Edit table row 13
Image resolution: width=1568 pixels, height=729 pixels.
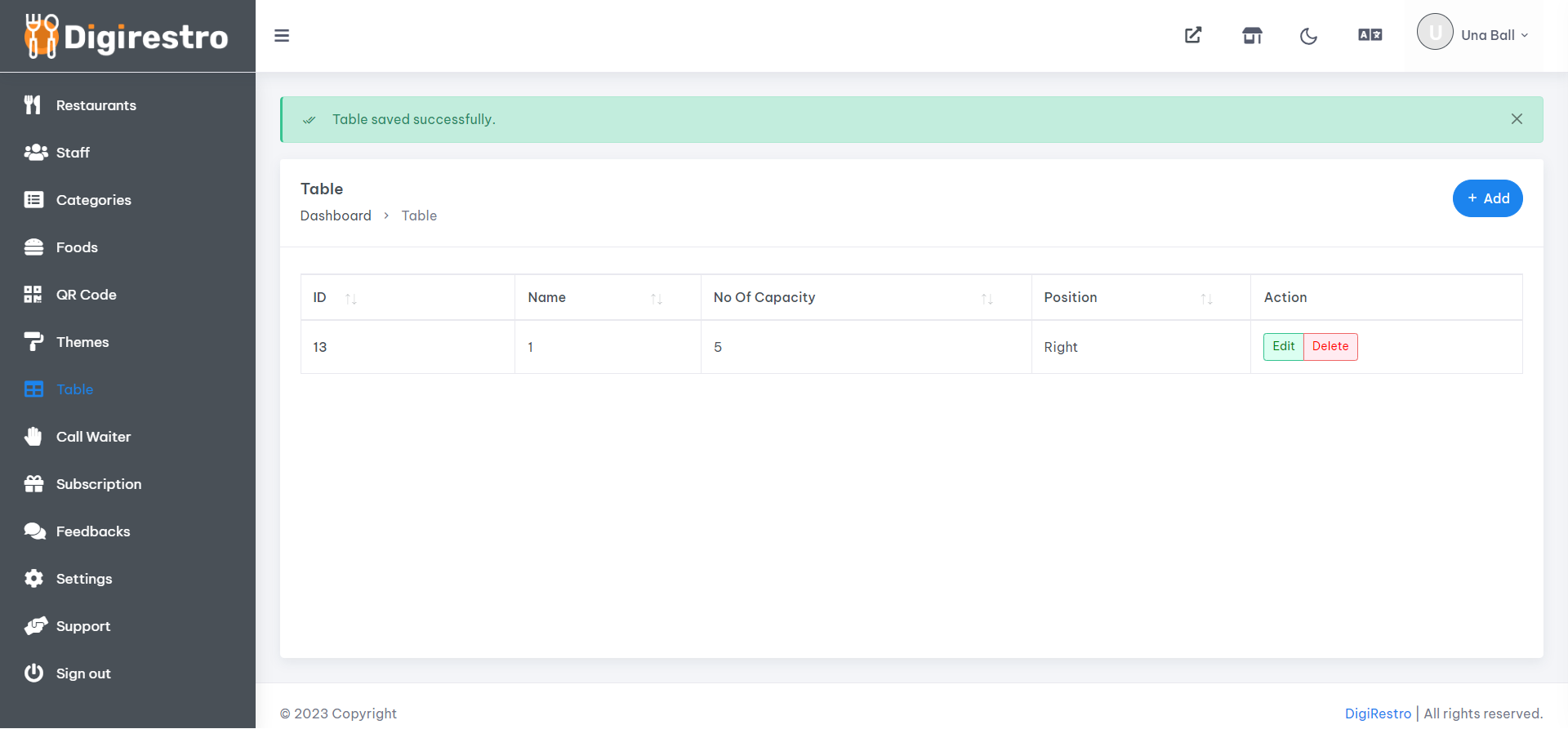[x=1283, y=346]
